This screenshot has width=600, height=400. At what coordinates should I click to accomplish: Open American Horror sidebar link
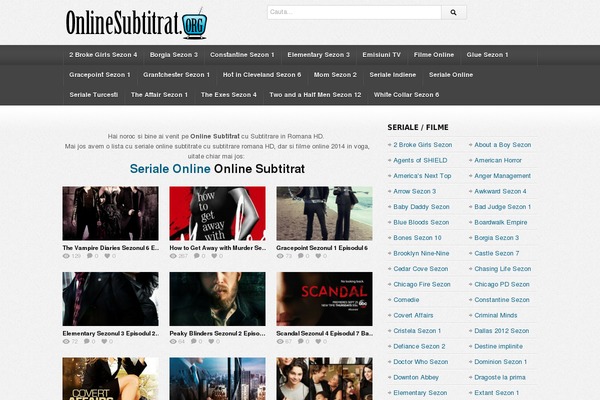[x=498, y=160]
